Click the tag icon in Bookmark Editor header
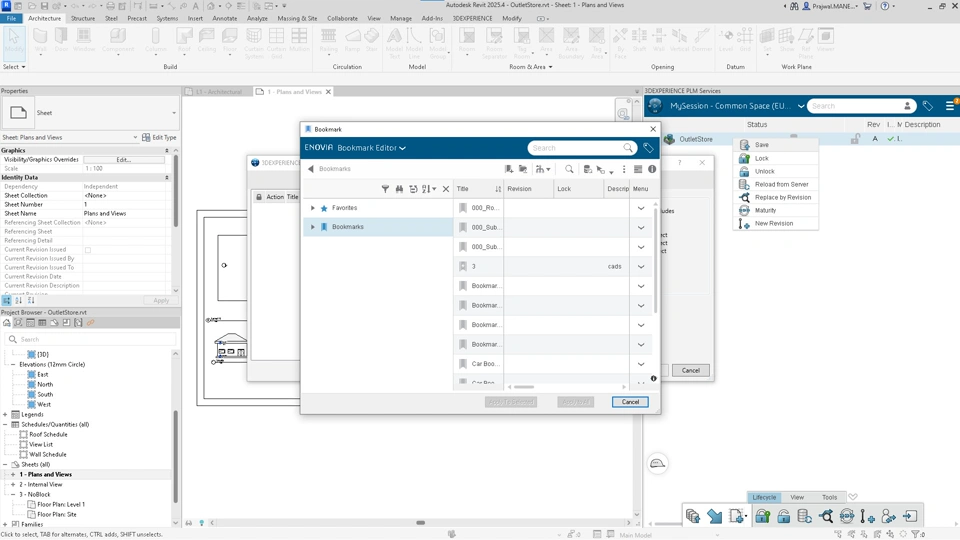Screen dimensions: 960x540 (x=648, y=148)
